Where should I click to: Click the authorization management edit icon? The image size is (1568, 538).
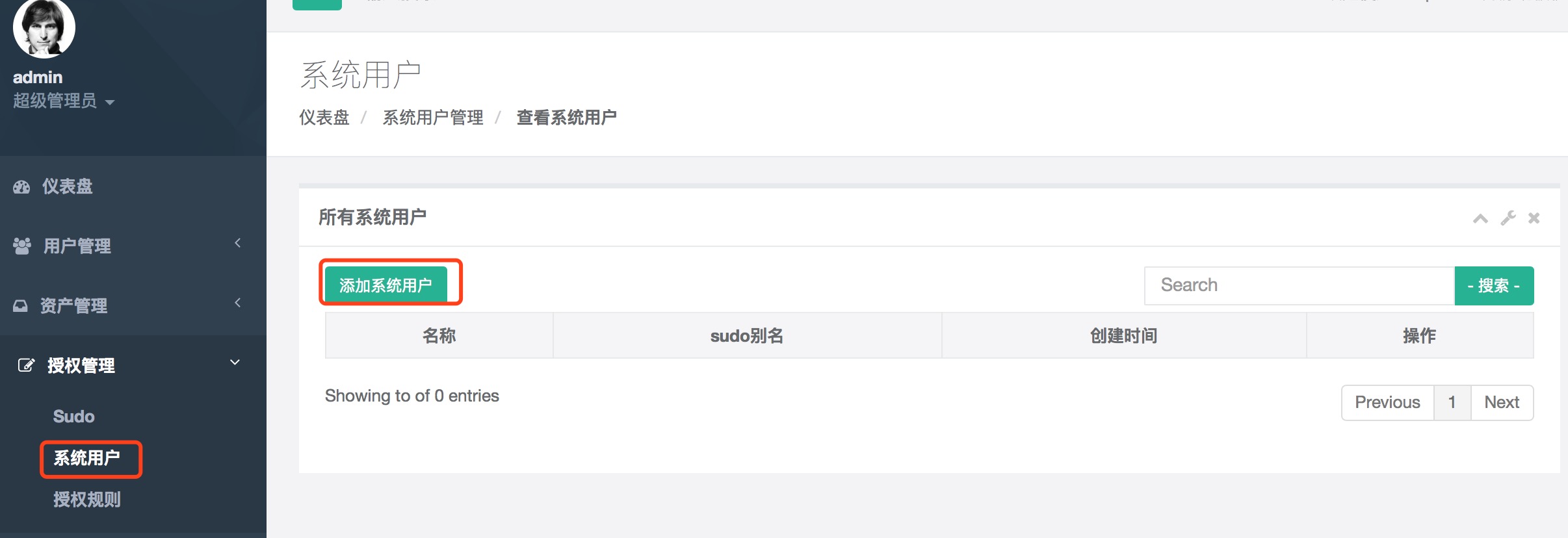pyautogui.click(x=25, y=365)
